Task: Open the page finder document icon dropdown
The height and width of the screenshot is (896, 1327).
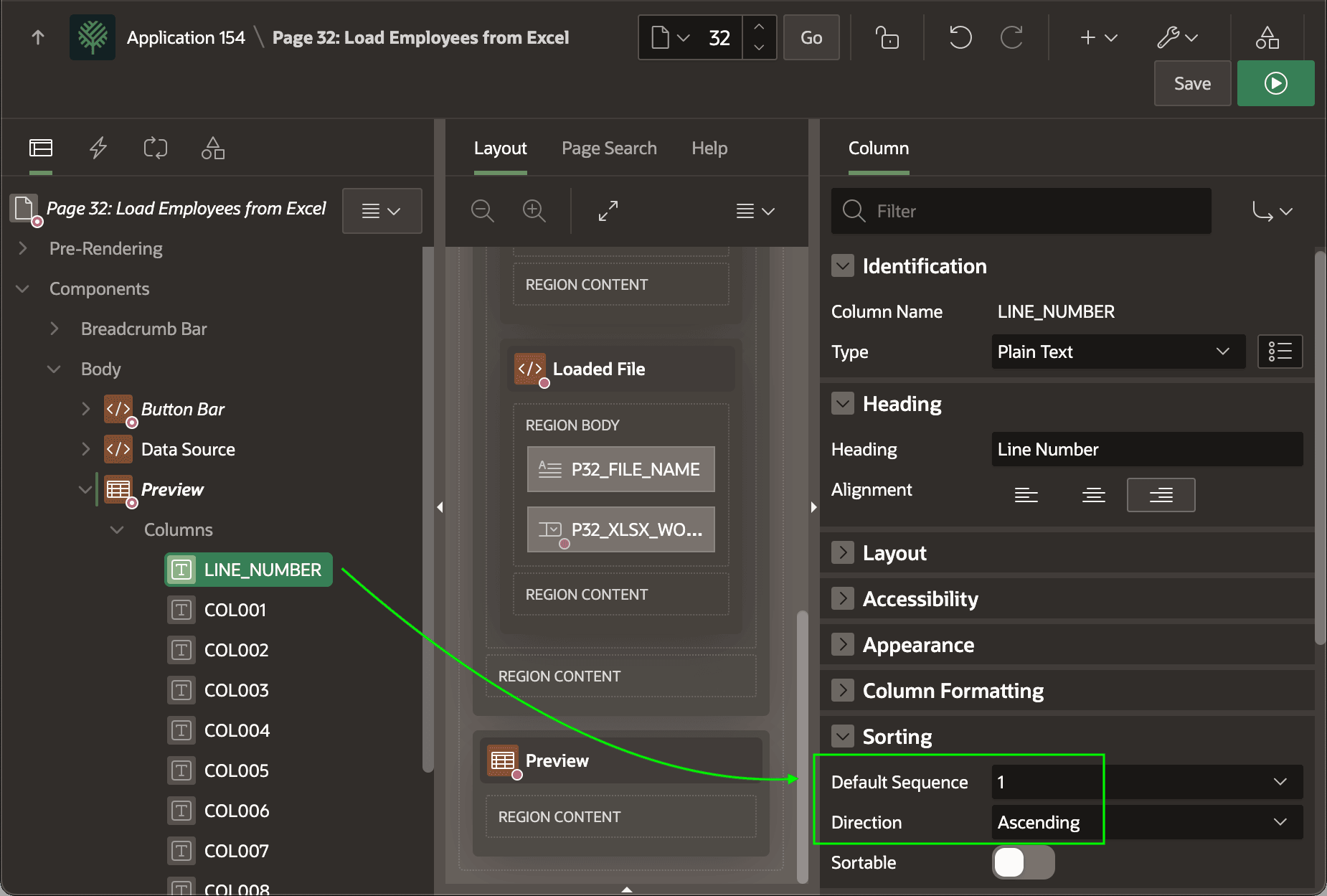Action: (x=670, y=37)
